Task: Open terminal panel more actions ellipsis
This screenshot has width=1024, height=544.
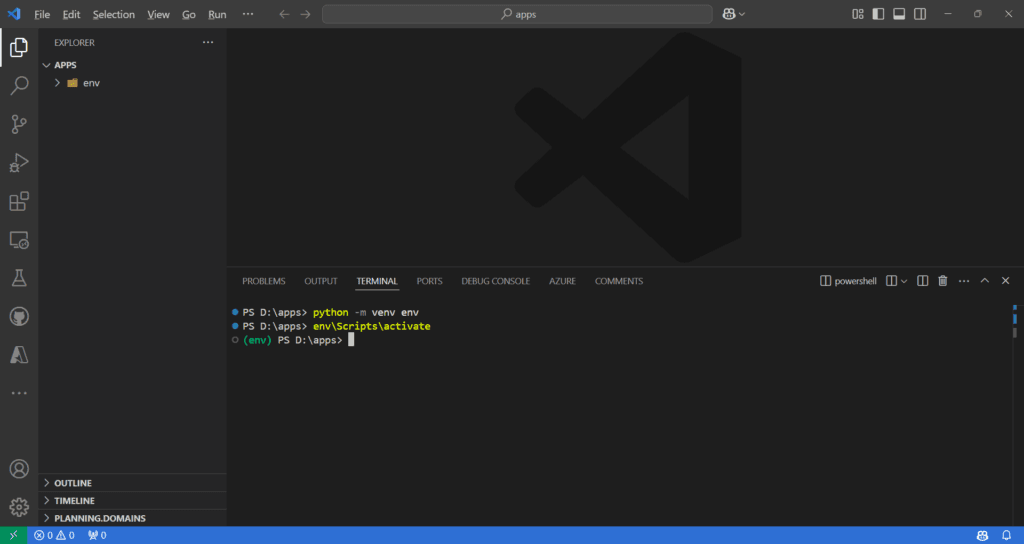Action: pyautogui.click(x=964, y=281)
